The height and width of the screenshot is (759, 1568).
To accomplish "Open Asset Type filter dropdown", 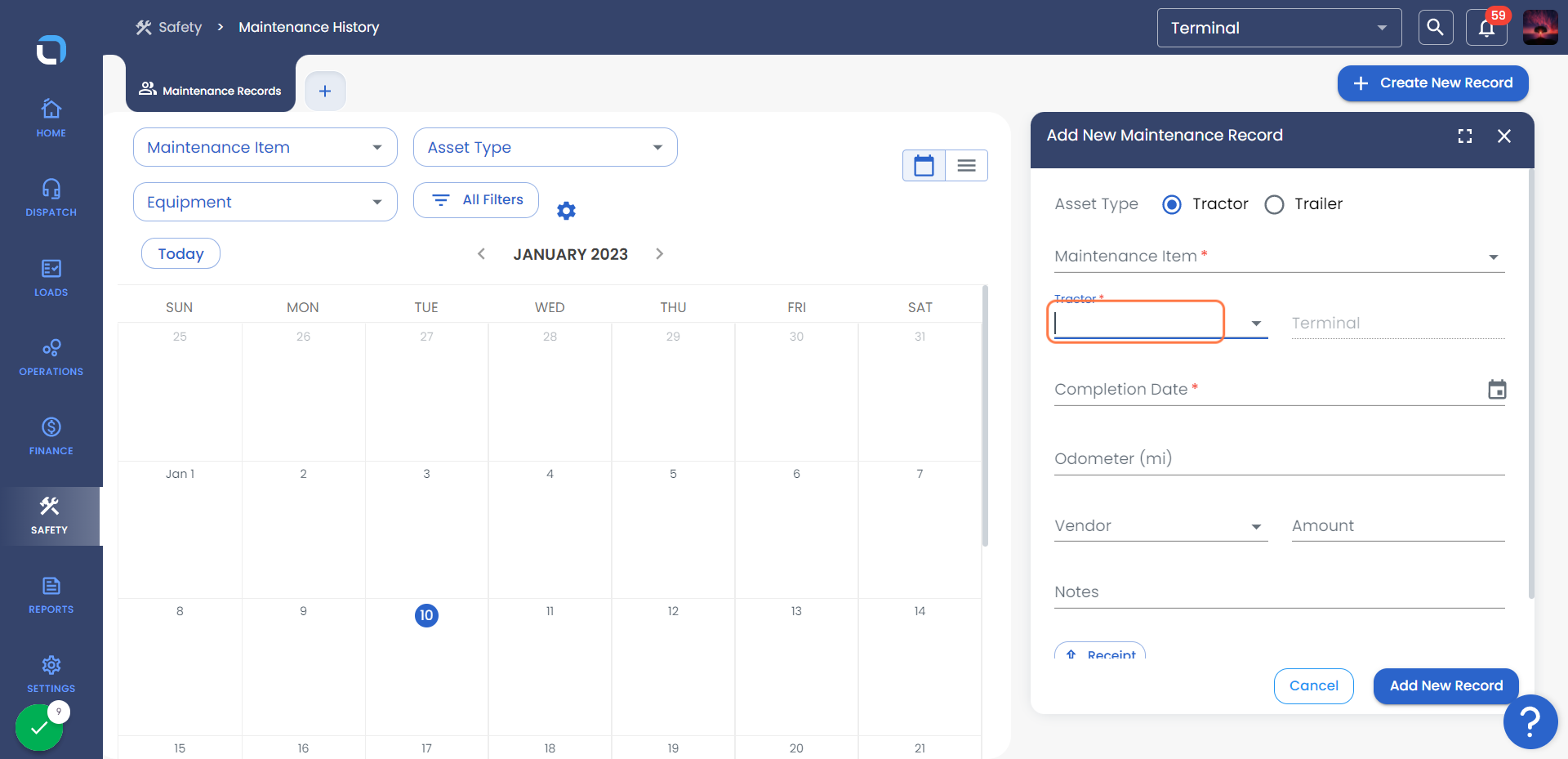I will 546,147.
